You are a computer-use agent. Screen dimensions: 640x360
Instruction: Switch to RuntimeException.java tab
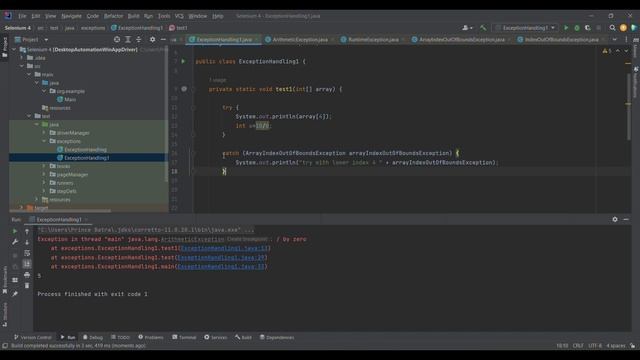(373, 40)
